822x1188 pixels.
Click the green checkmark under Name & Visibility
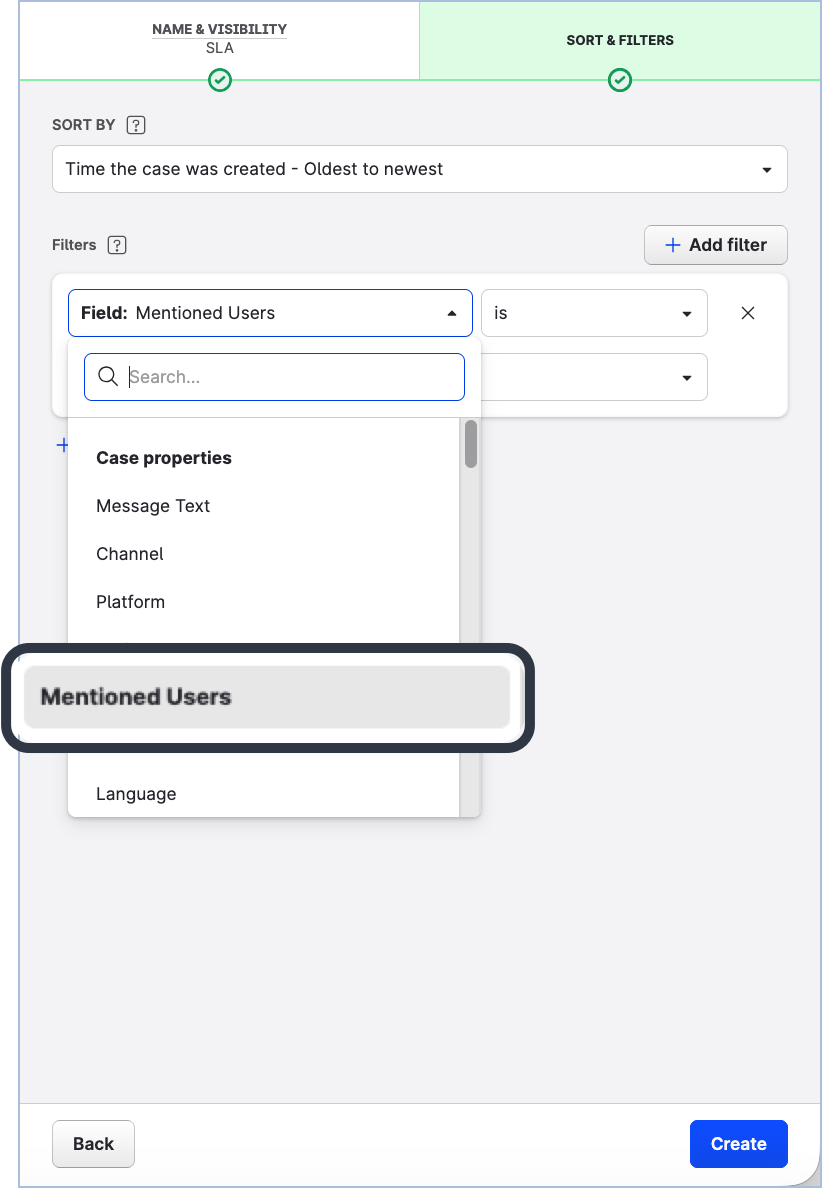pyautogui.click(x=220, y=80)
